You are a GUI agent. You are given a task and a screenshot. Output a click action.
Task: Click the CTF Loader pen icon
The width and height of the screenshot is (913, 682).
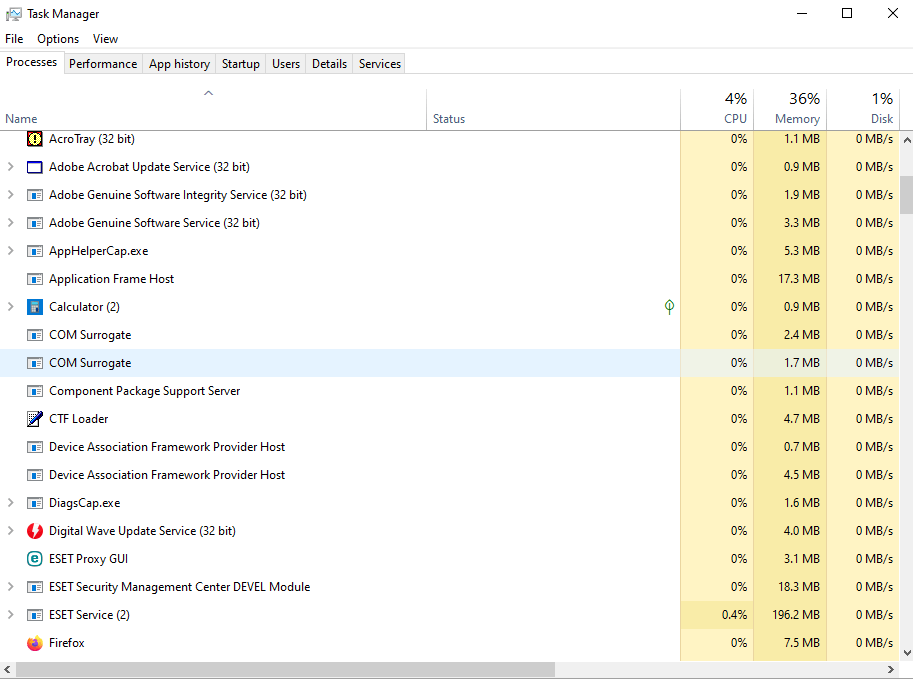coord(35,419)
